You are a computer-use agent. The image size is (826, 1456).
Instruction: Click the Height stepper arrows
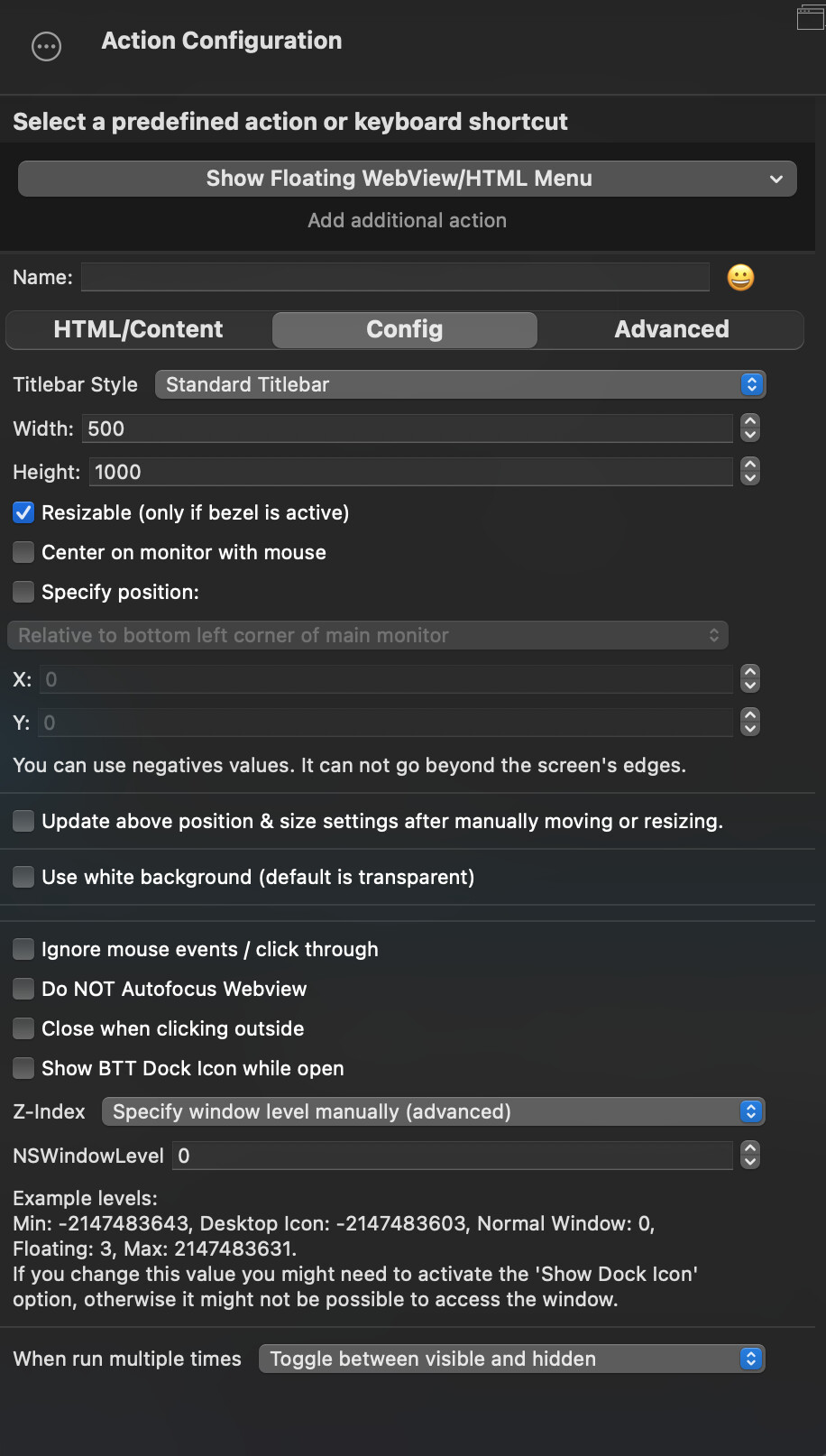click(x=750, y=472)
